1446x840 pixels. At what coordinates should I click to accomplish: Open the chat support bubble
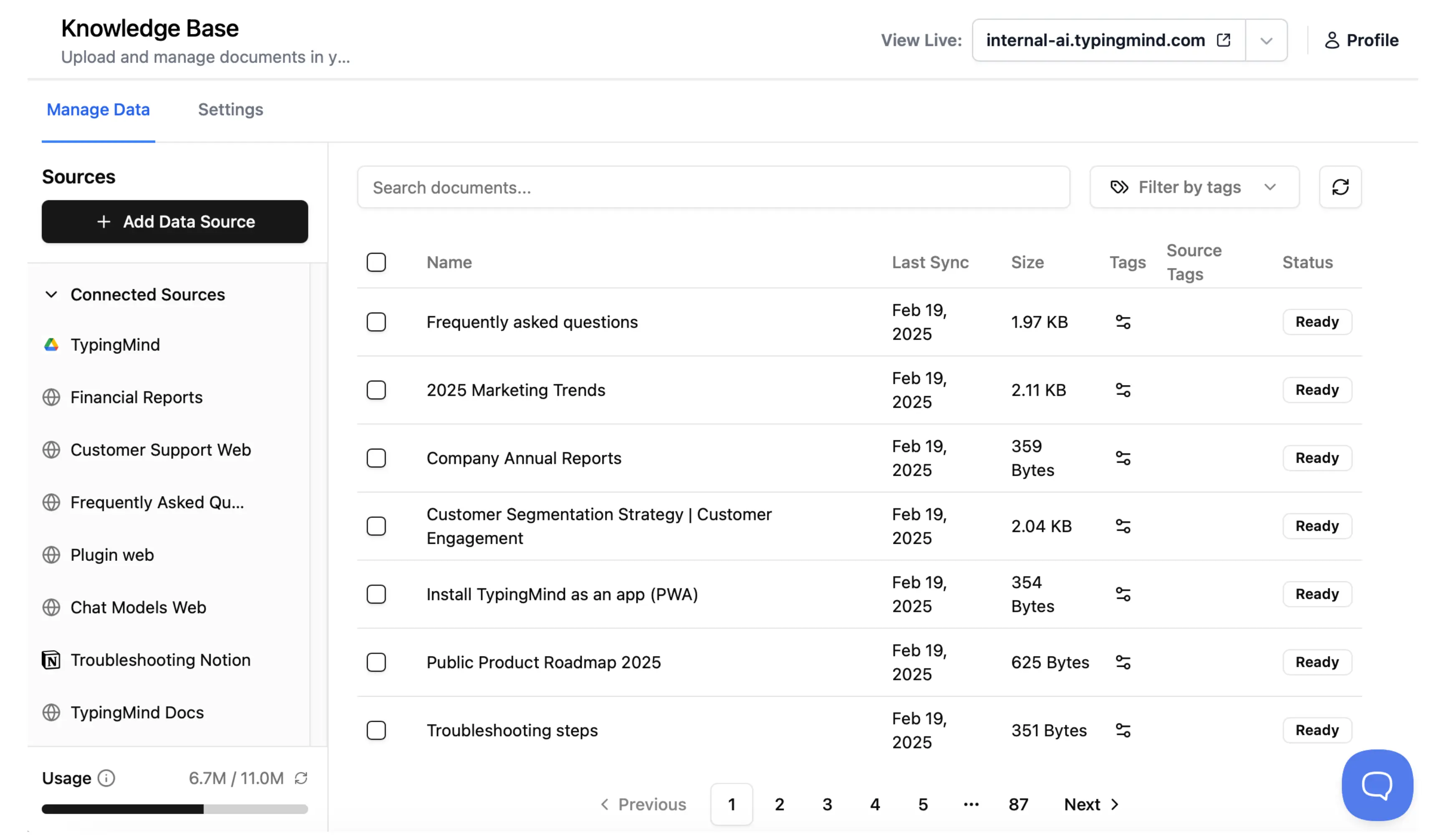click(x=1377, y=785)
